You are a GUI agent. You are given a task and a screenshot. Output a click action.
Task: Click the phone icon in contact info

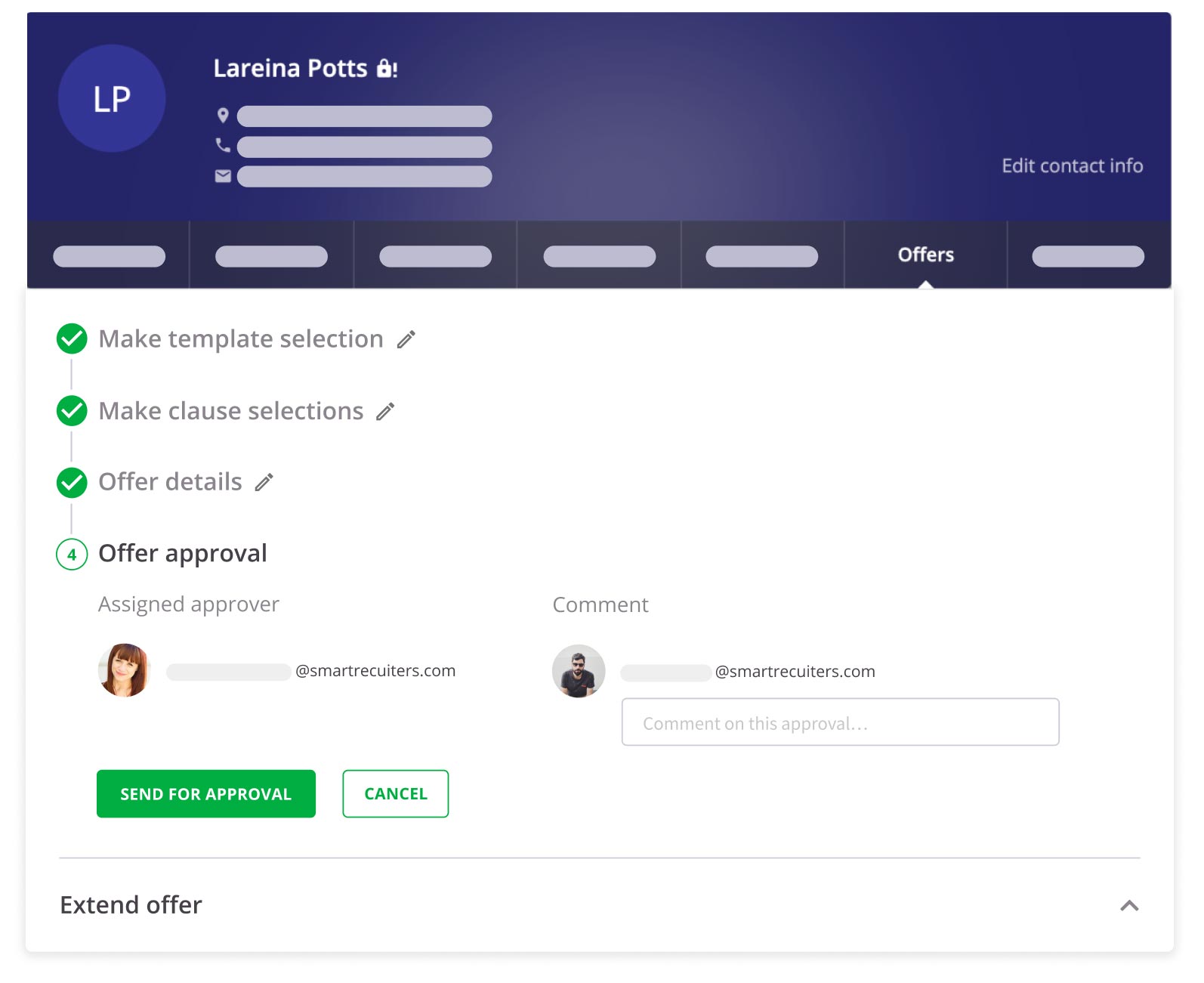tap(223, 145)
